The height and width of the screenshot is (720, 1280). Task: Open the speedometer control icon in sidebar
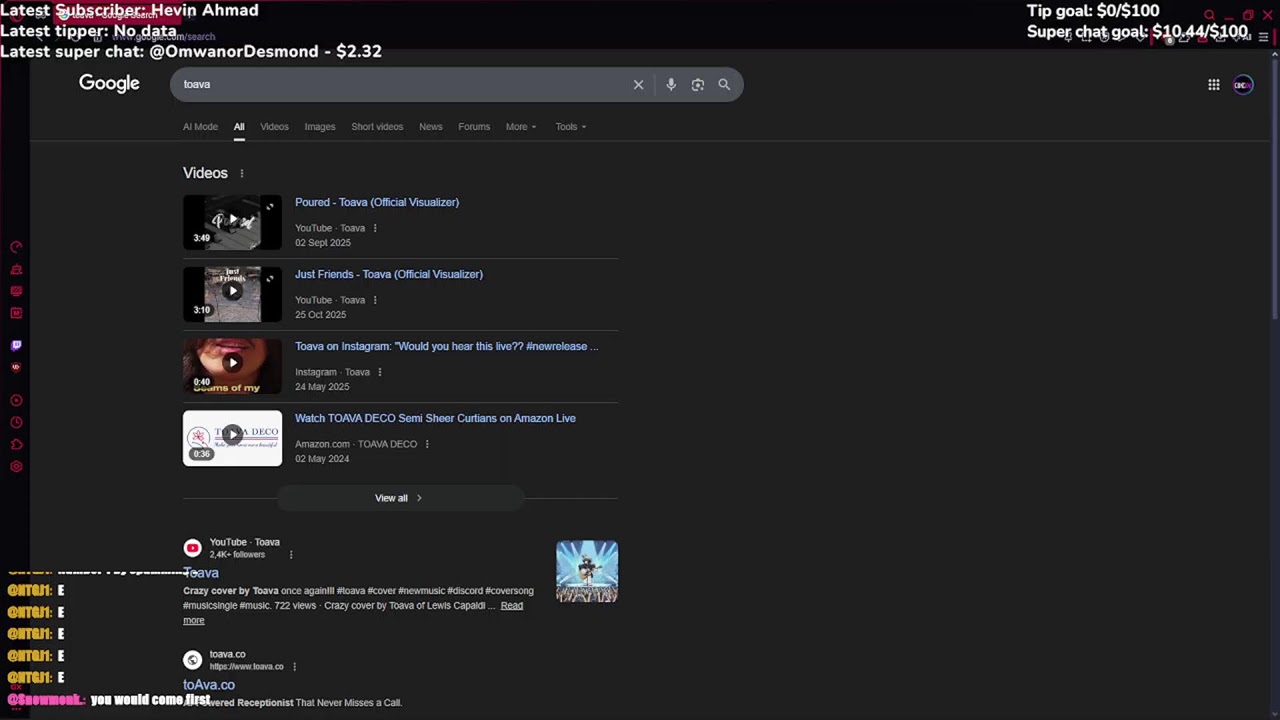pos(16,247)
